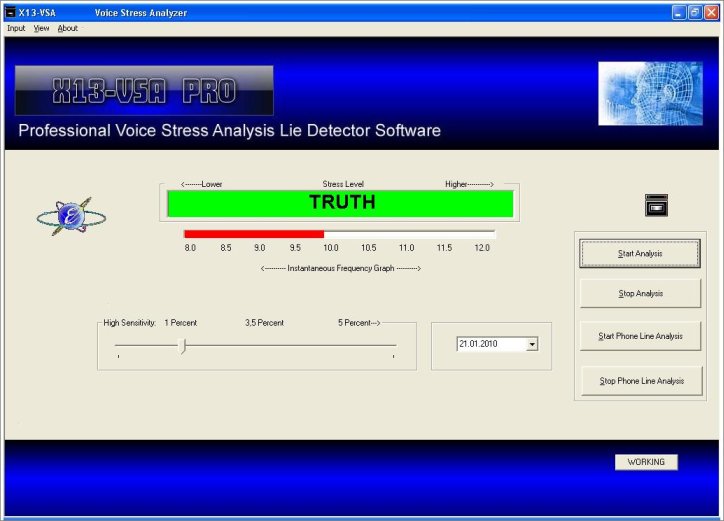724x521 pixels.
Task: Open the About menu
Action: (x=67, y=28)
